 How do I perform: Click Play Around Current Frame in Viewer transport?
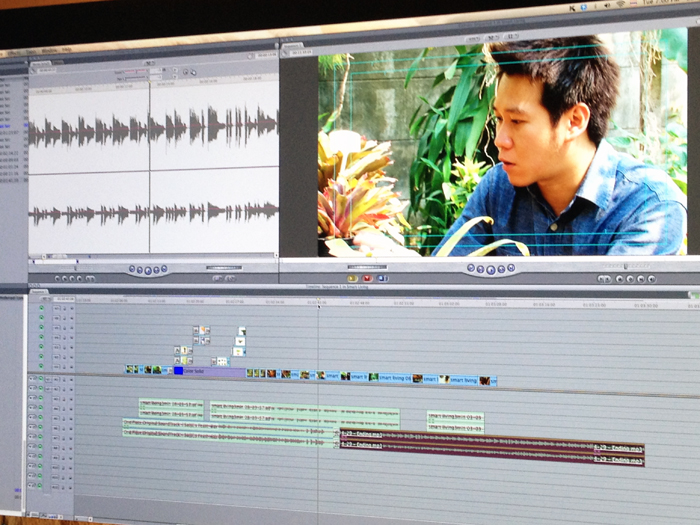(156, 270)
